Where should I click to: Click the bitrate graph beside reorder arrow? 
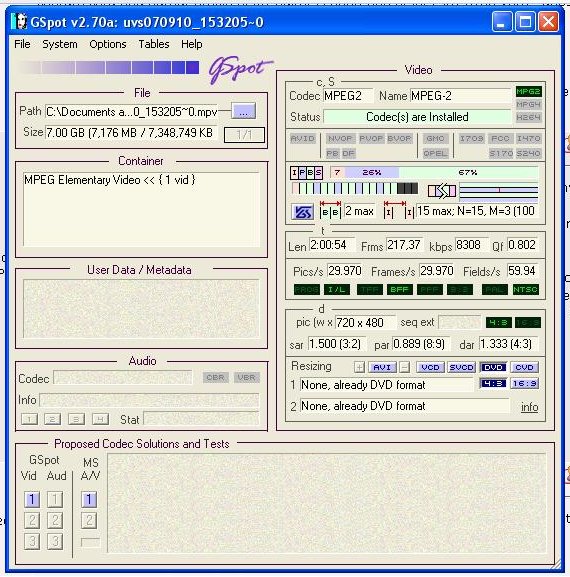click(498, 191)
